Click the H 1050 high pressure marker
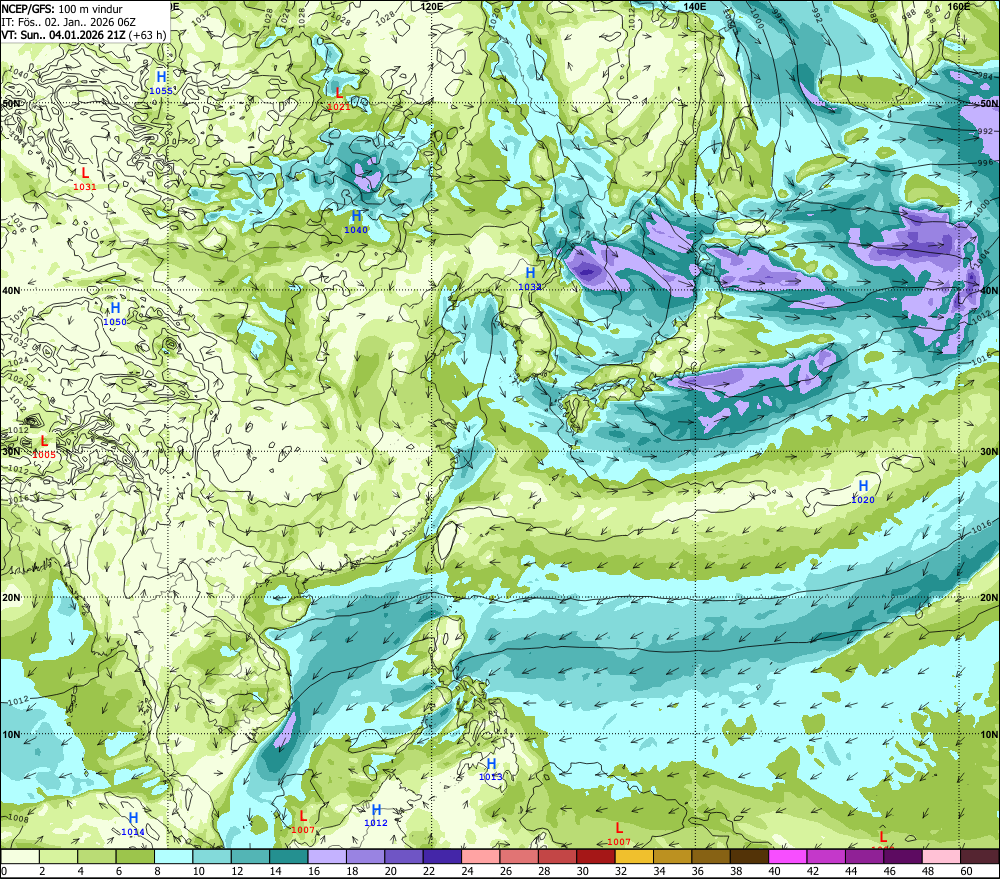The height and width of the screenshot is (879, 1000). coord(115,314)
